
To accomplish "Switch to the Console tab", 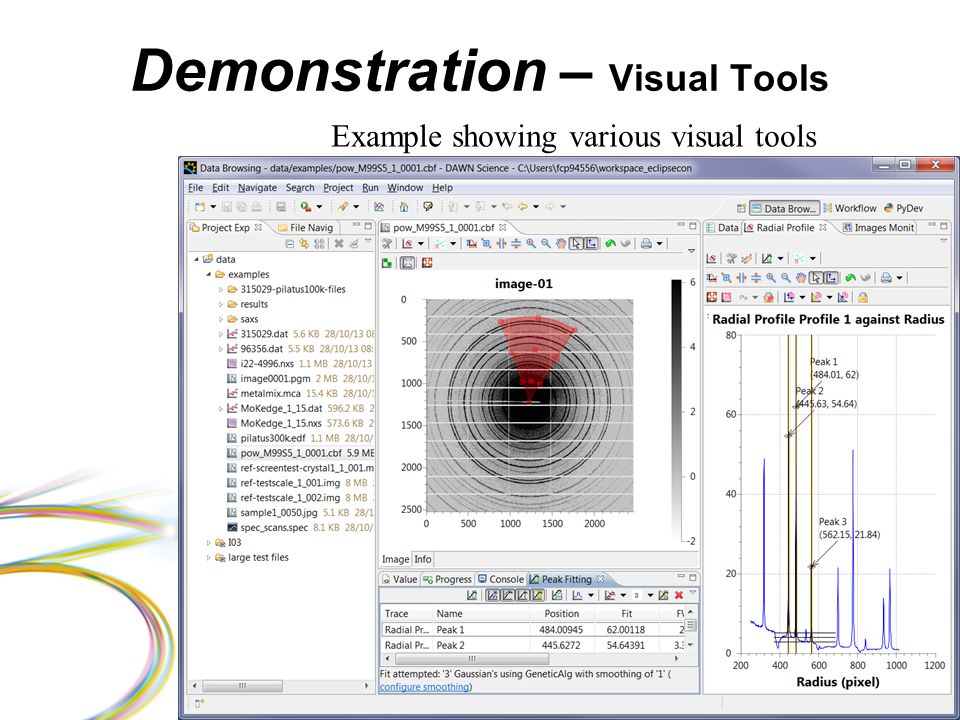I will pyautogui.click(x=500, y=579).
